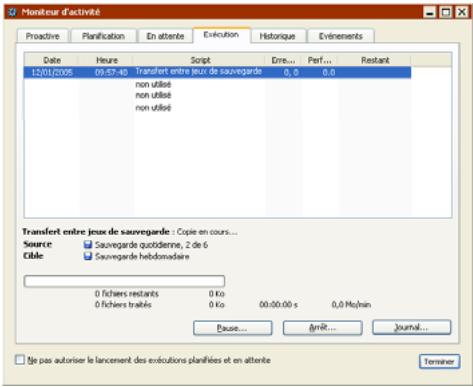Click the '00:00:00 s' elapsed time
This screenshot has height=387, width=473.
coord(279,305)
